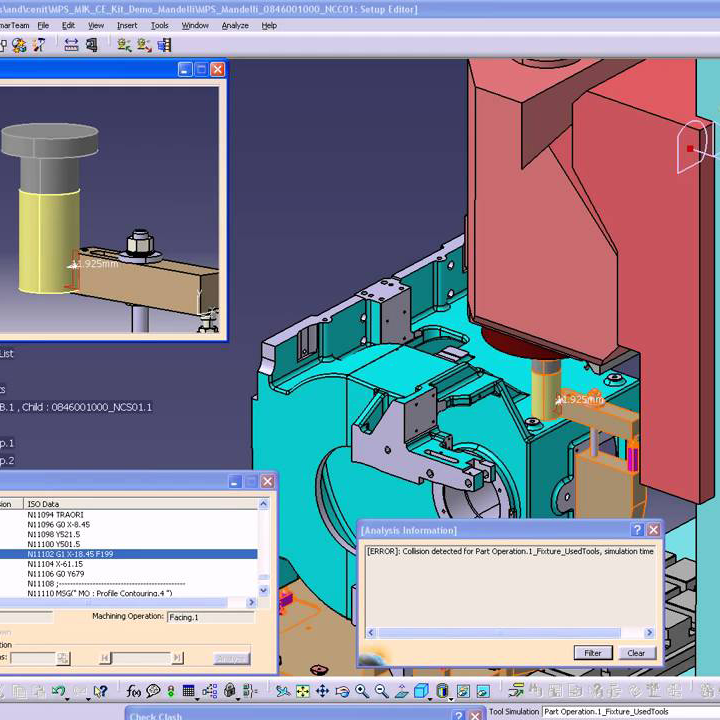Click the Undo arrow icon
The height and width of the screenshot is (720, 720).
59,691
